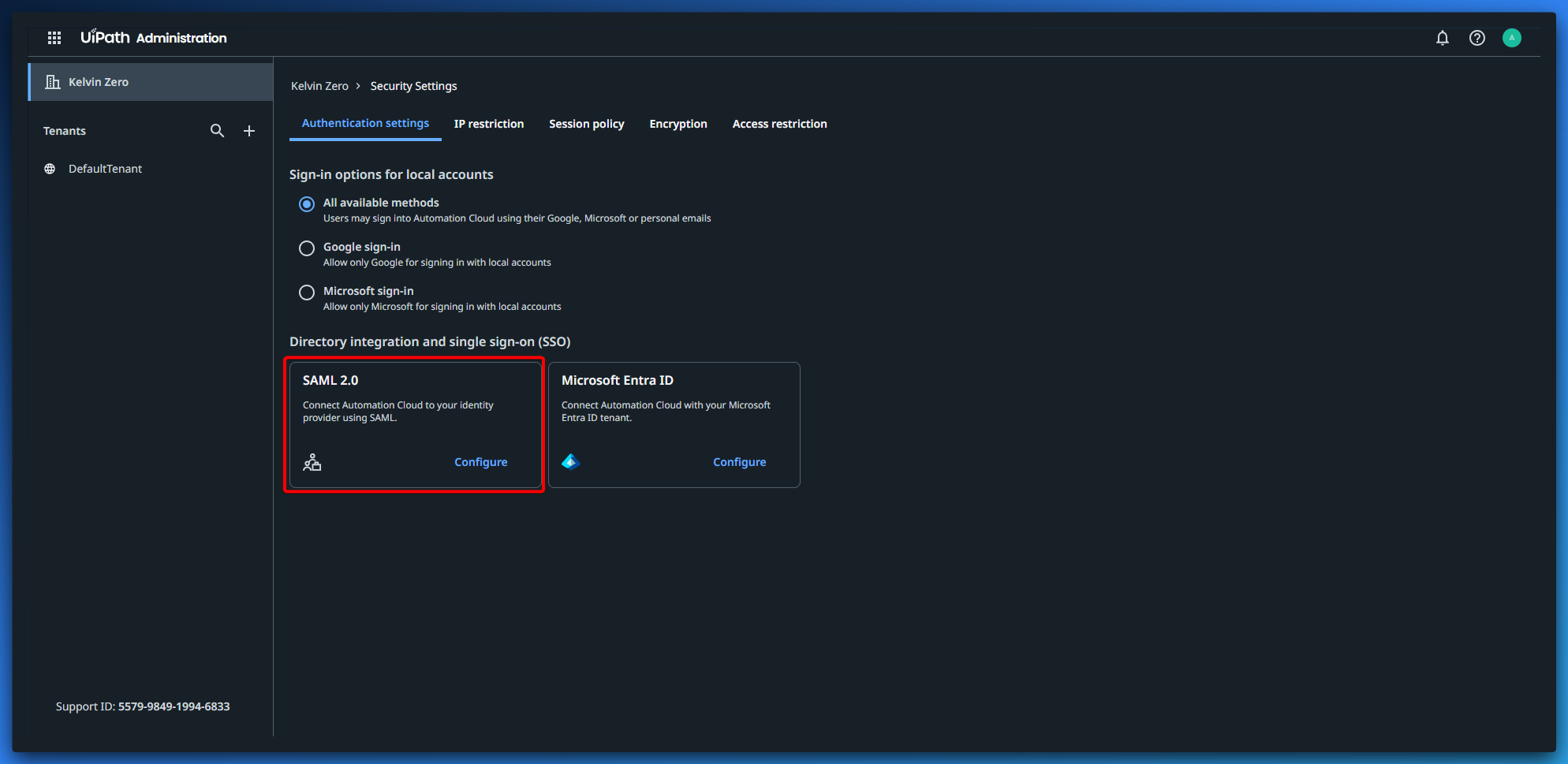Open the user avatar menu
The image size is (1568, 764).
(x=1512, y=38)
